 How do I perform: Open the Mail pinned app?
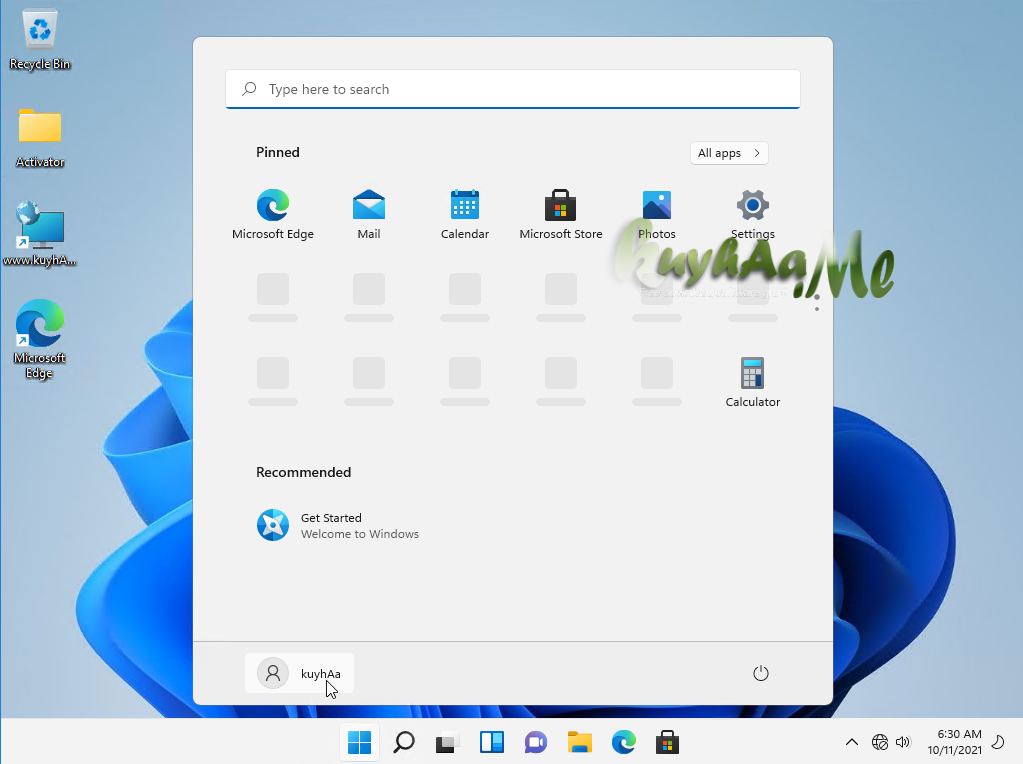(369, 215)
